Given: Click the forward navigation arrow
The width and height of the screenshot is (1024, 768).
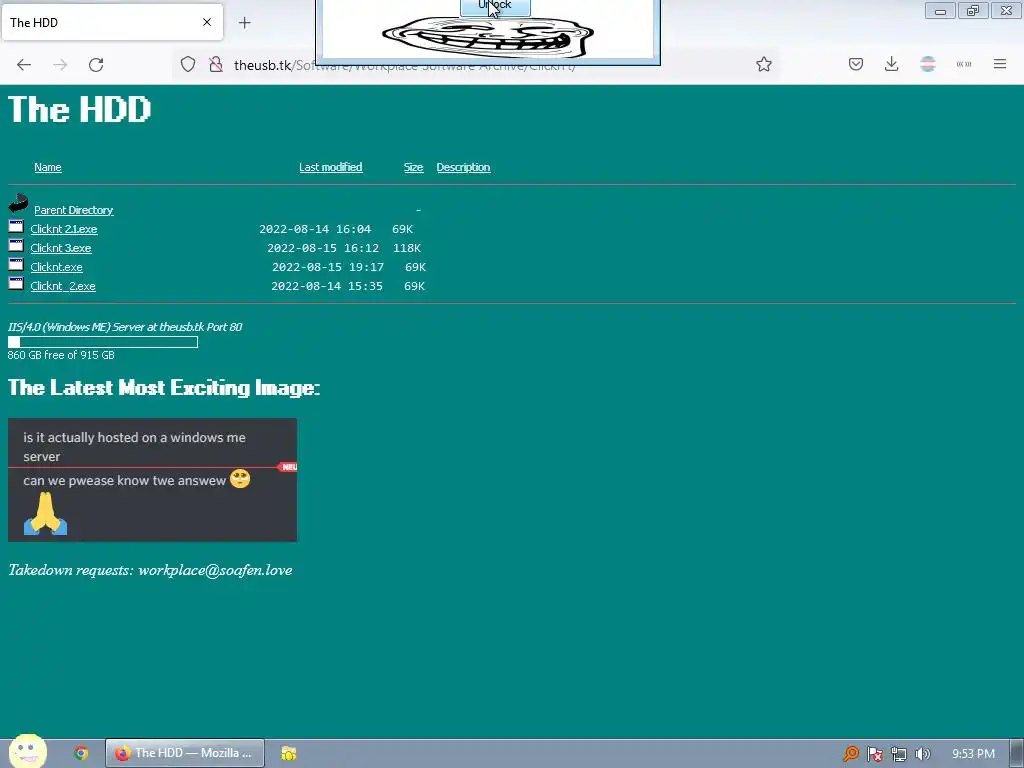Looking at the screenshot, I should pyautogui.click(x=60, y=65).
